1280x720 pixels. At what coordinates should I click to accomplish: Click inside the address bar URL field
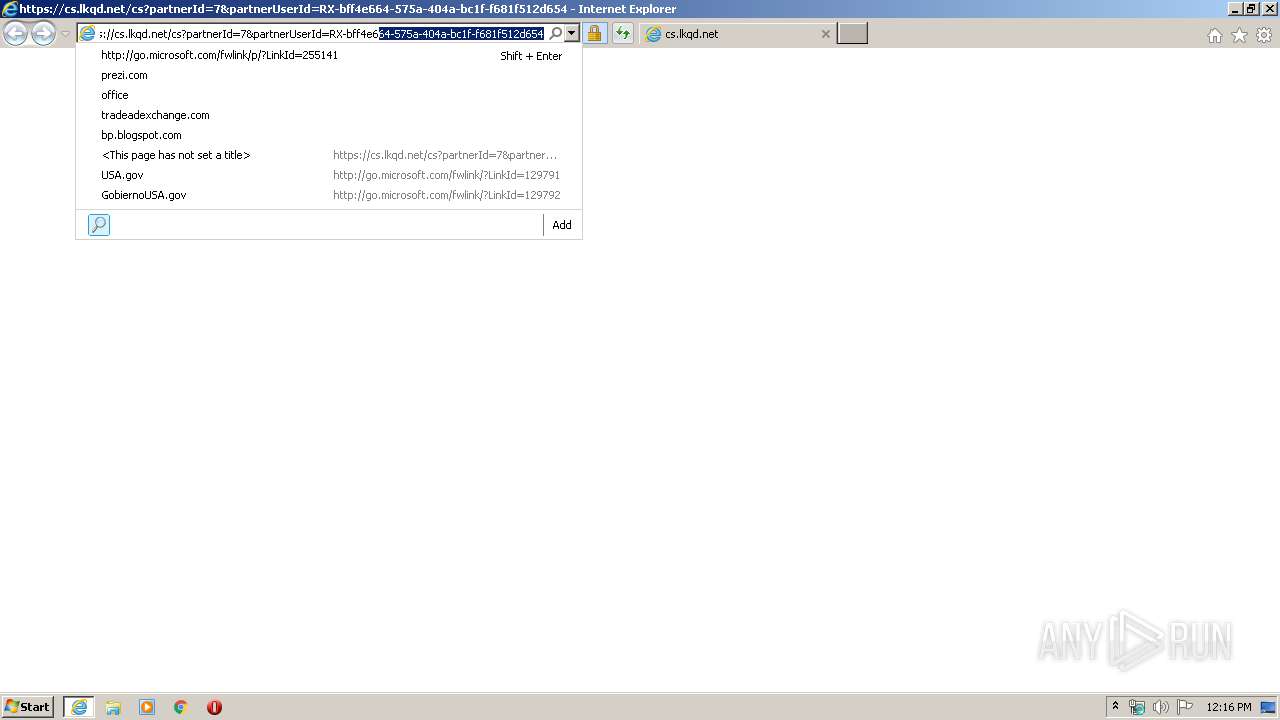pos(322,34)
